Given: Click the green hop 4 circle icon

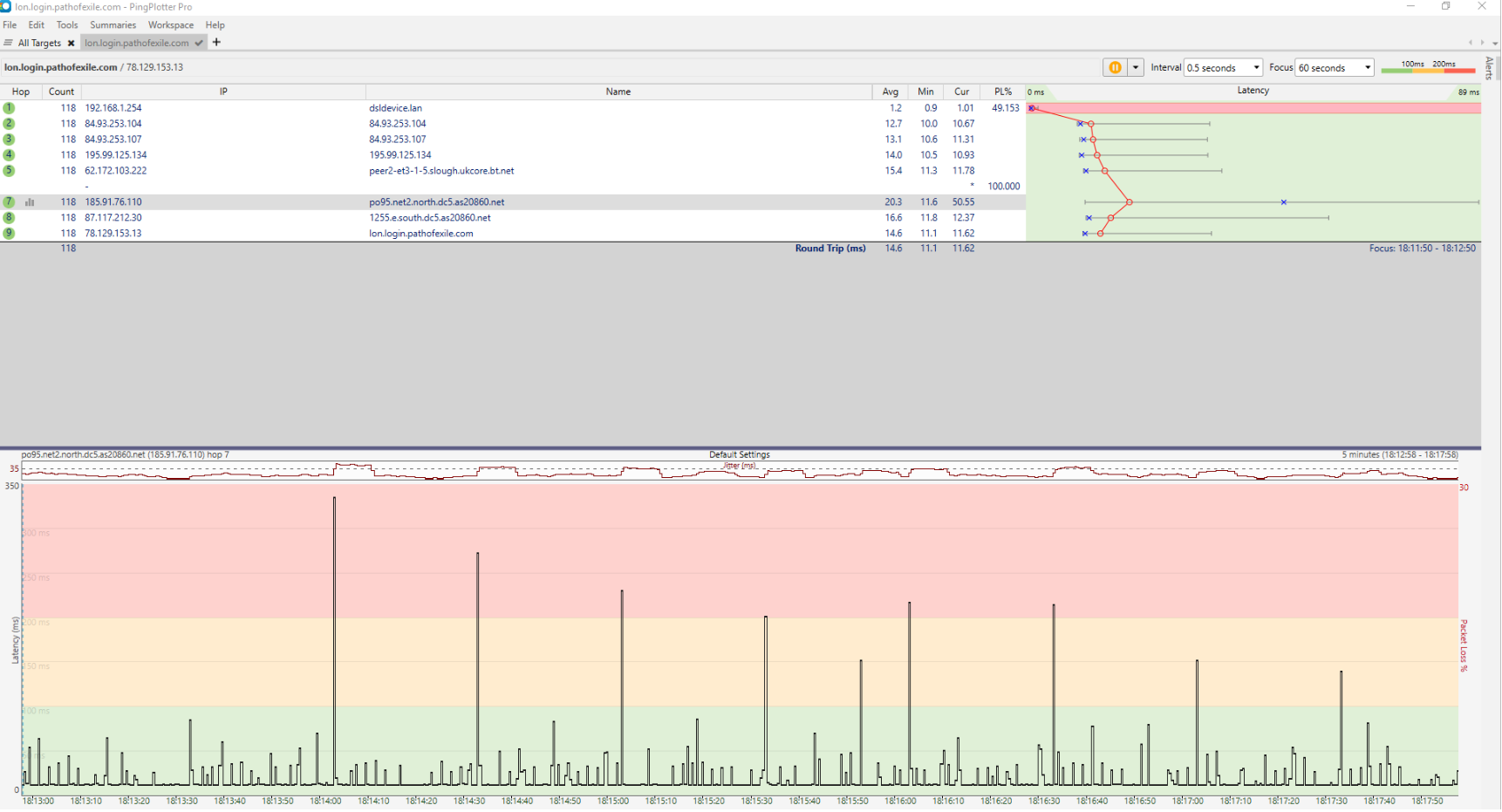Looking at the screenshot, I should point(9,155).
